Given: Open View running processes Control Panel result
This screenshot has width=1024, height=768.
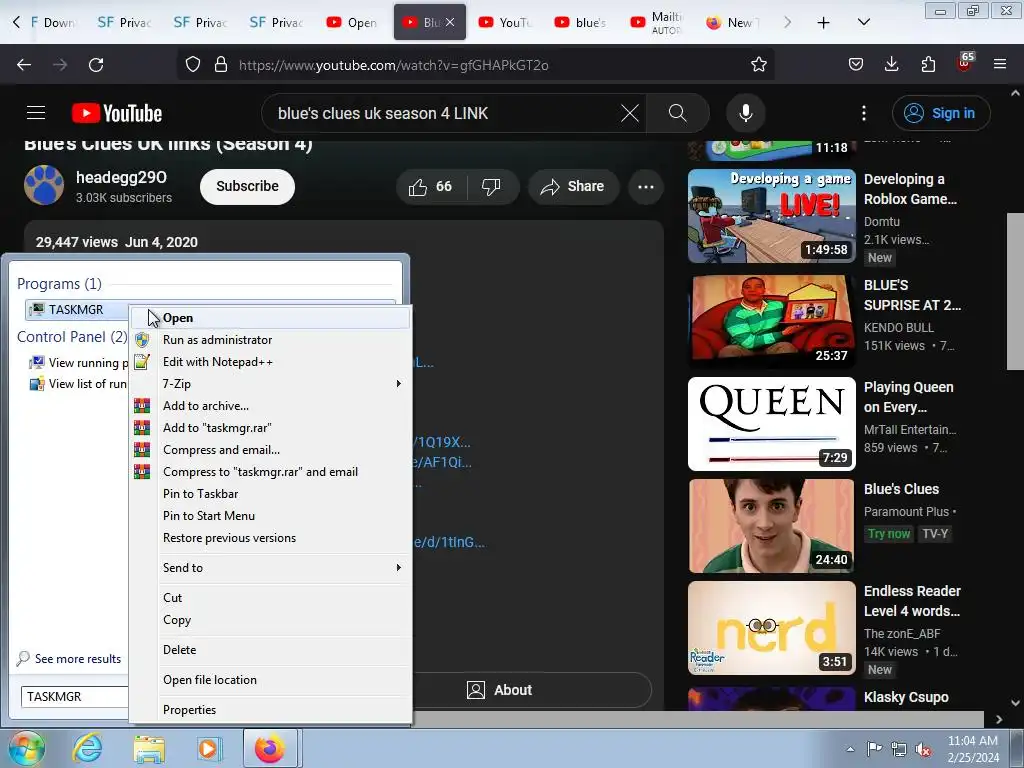Looking at the screenshot, I should pos(78,363).
